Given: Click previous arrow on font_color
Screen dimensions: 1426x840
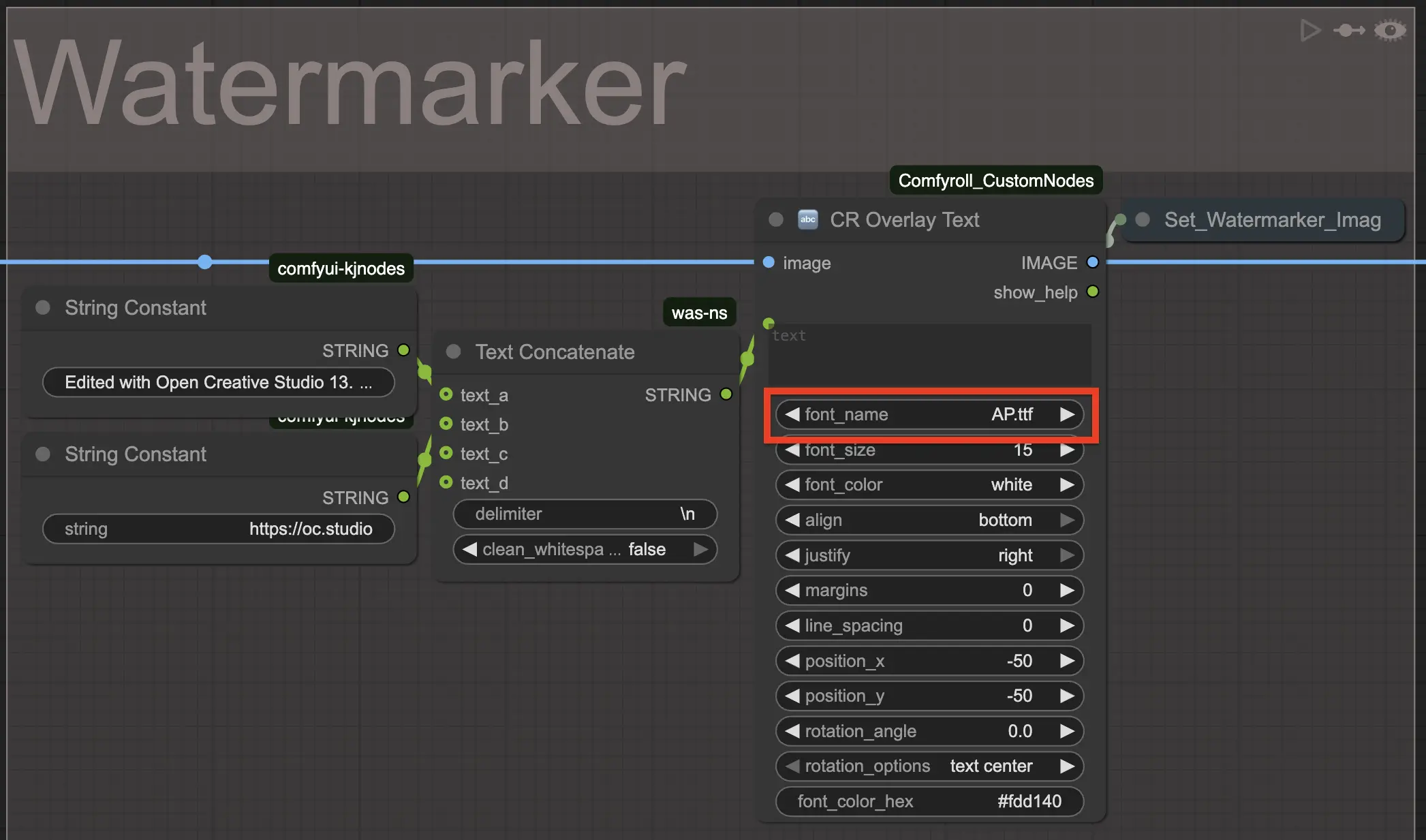Looking at the screenshot, I should pyautogui.click(x=792, y=484).
